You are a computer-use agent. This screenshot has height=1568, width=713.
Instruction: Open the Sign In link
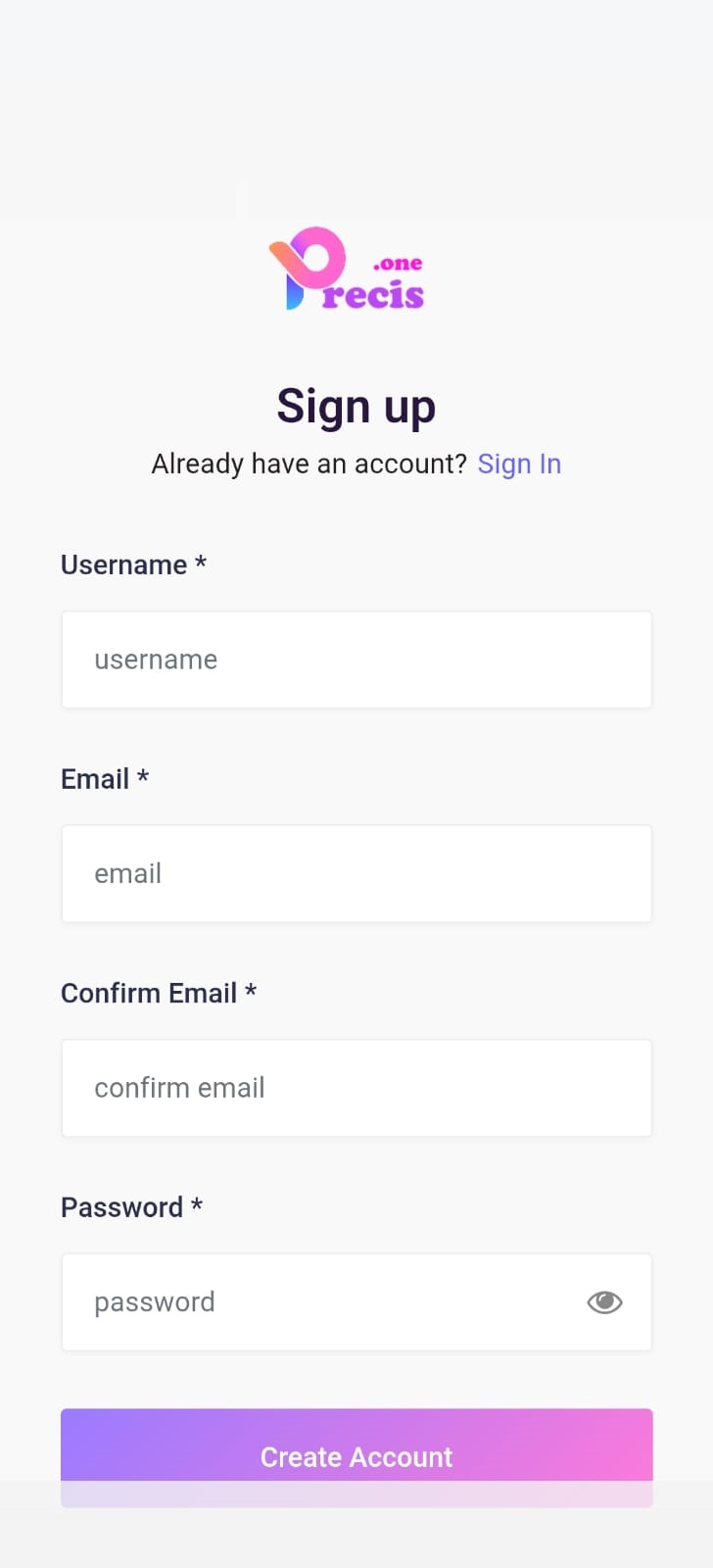(519, 464)
